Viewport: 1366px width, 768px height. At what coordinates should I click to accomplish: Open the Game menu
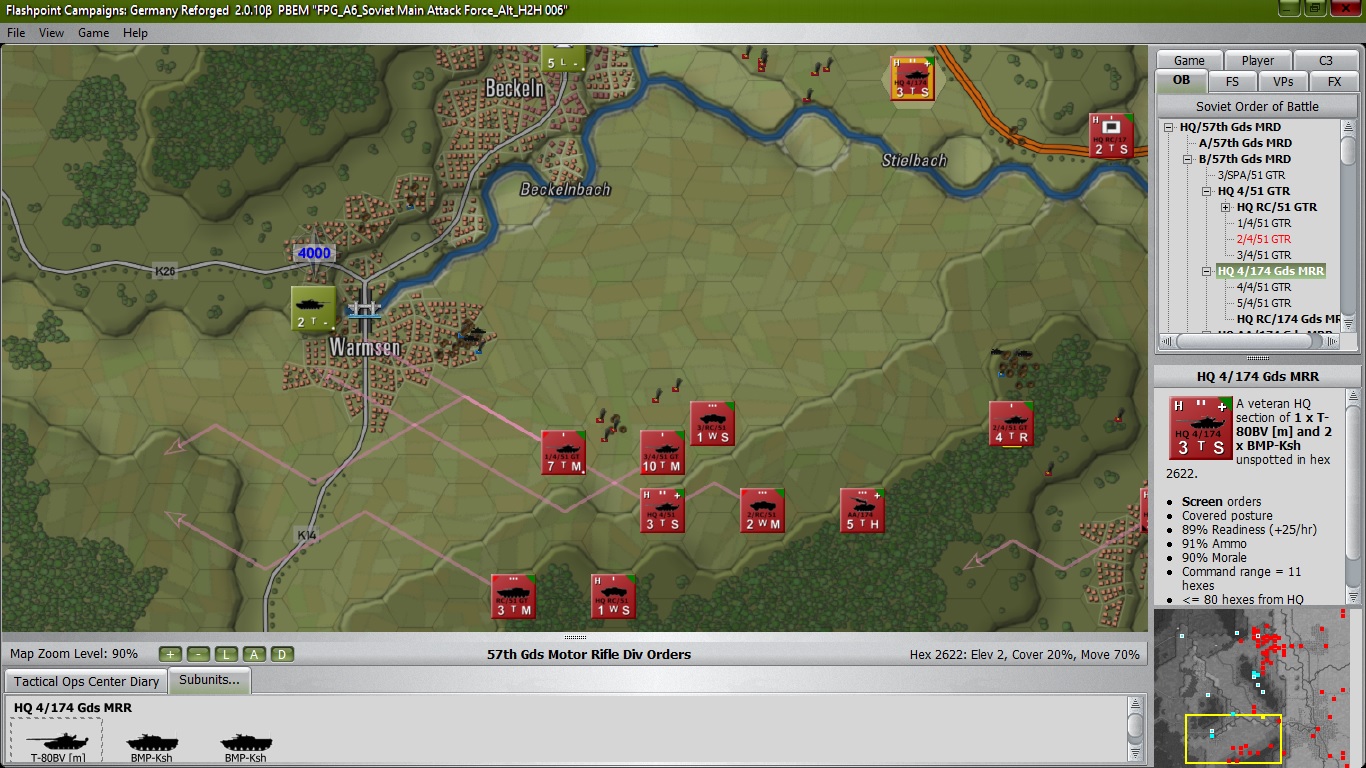94,33
